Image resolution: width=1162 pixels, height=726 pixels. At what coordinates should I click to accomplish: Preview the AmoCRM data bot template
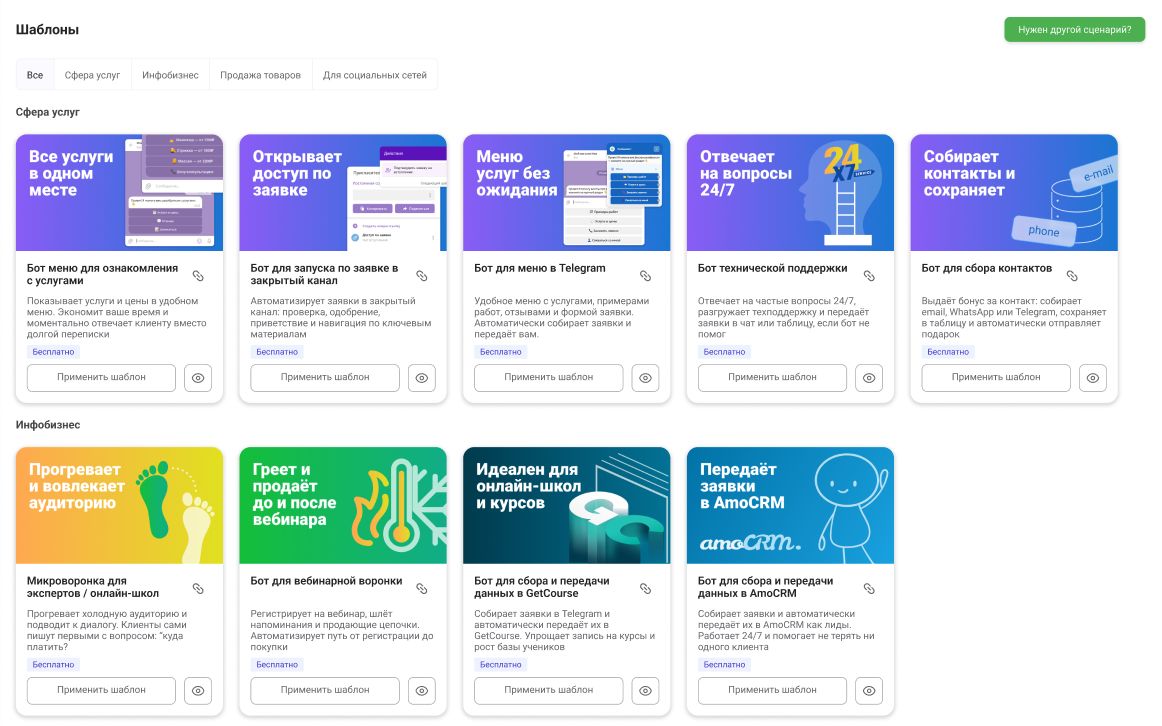(x=869, y=691)
